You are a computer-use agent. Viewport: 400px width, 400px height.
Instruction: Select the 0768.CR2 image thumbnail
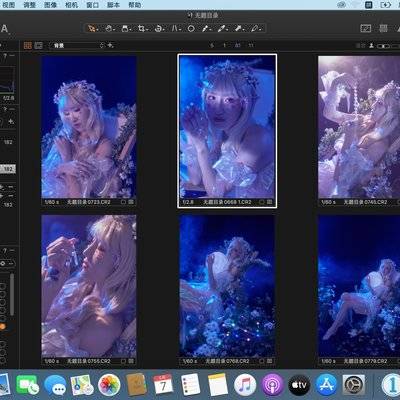click(x=227, y=286)
